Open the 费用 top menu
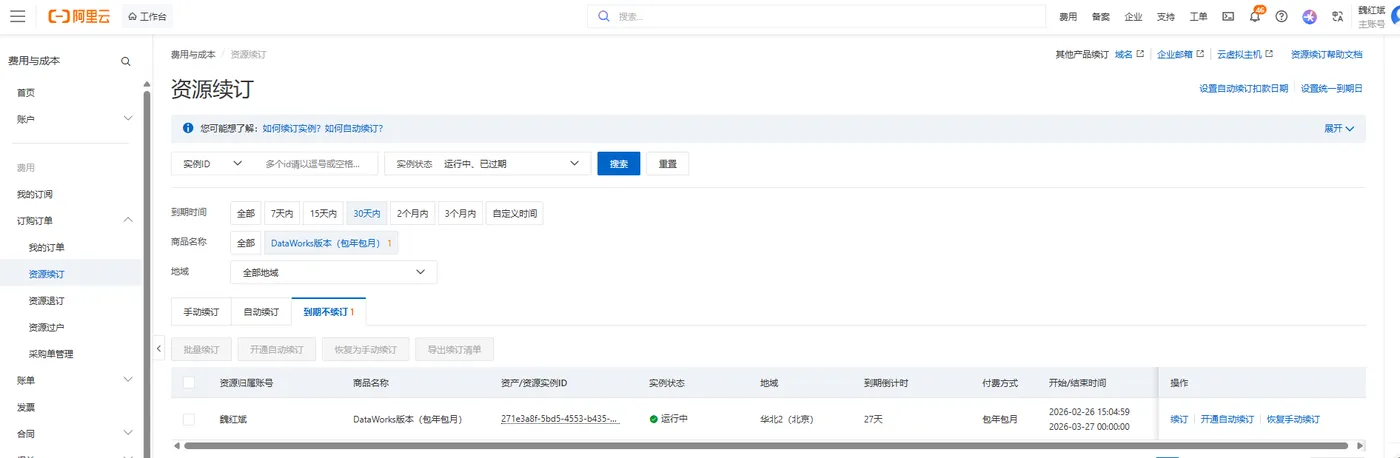The height and width of the screenshot is (458, 1400). [x=1068, y=17]
